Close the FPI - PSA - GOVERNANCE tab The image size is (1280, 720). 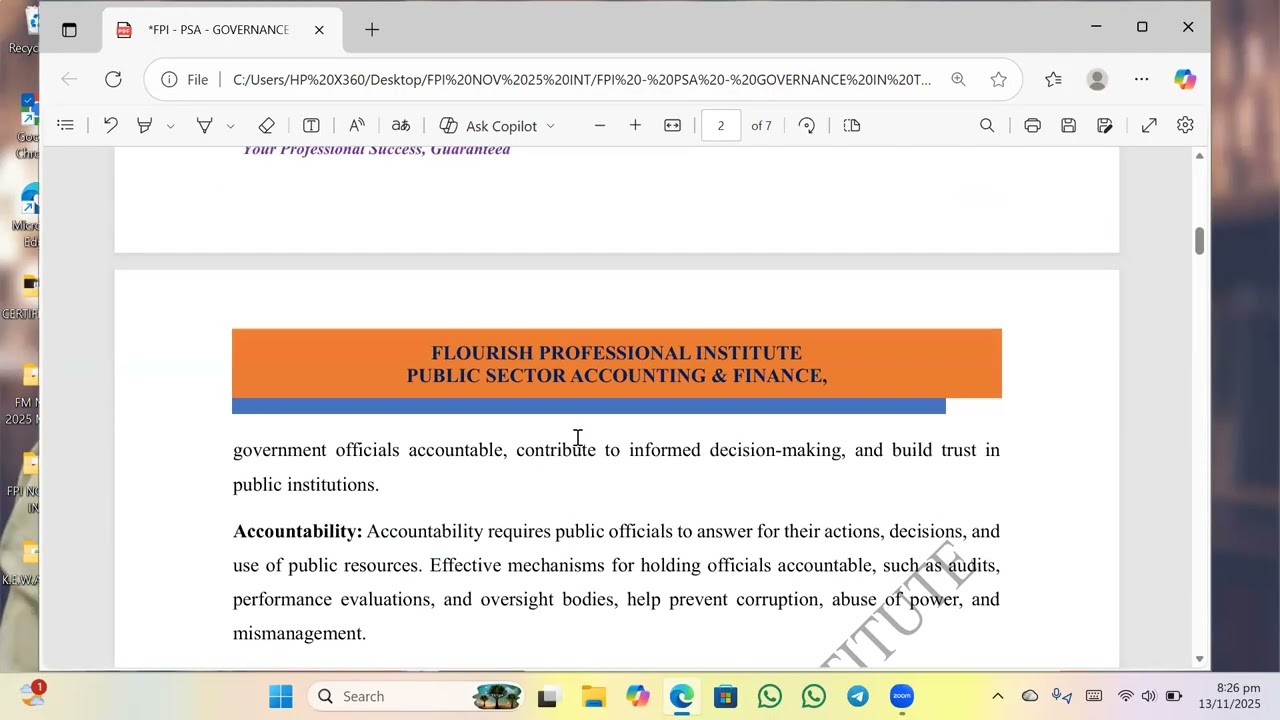tap(319, 30)
